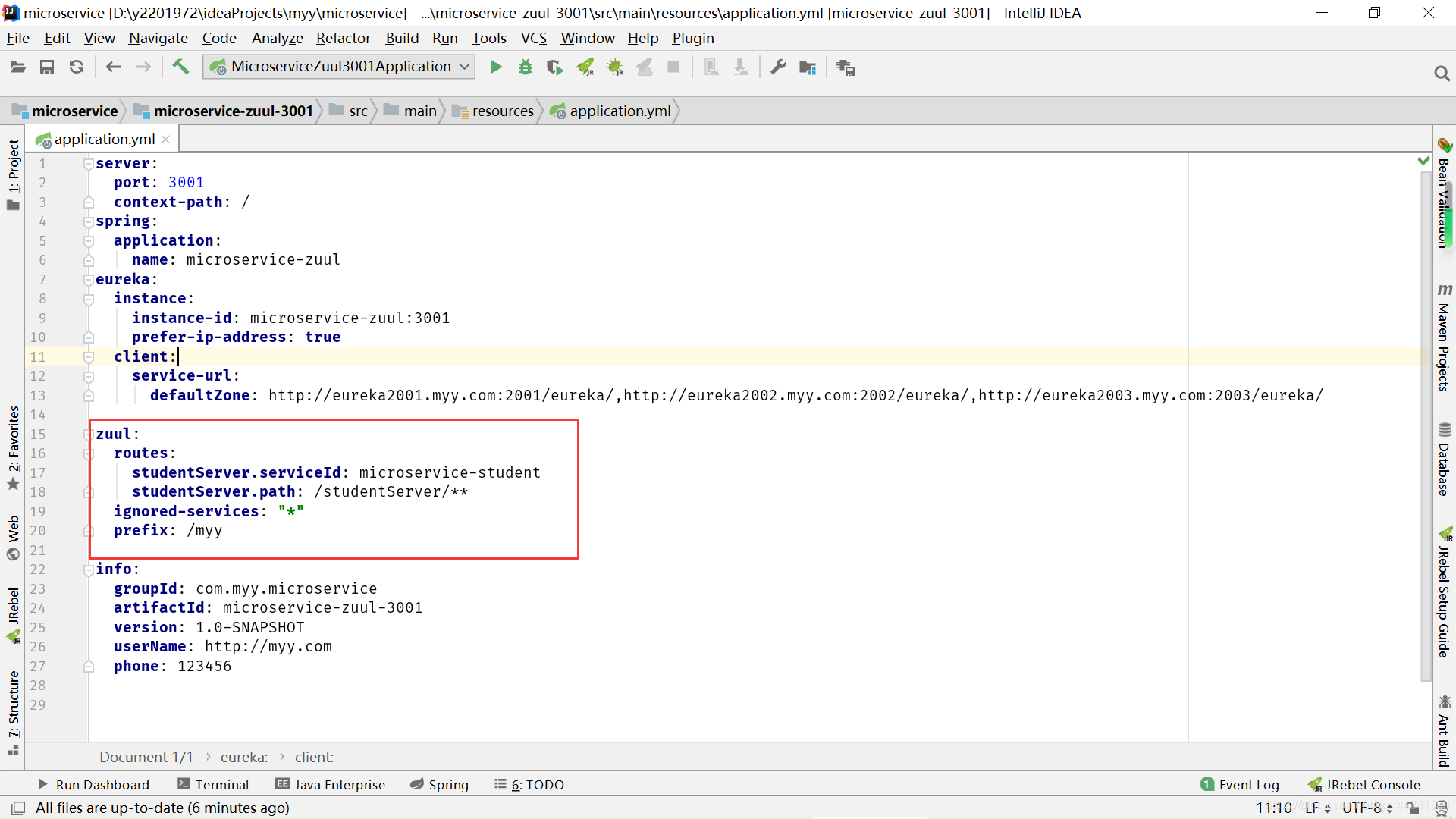The width and height of the screenshot is (1456, 819).
Task: Change the LF line separator
Action: coord(1317,808)
